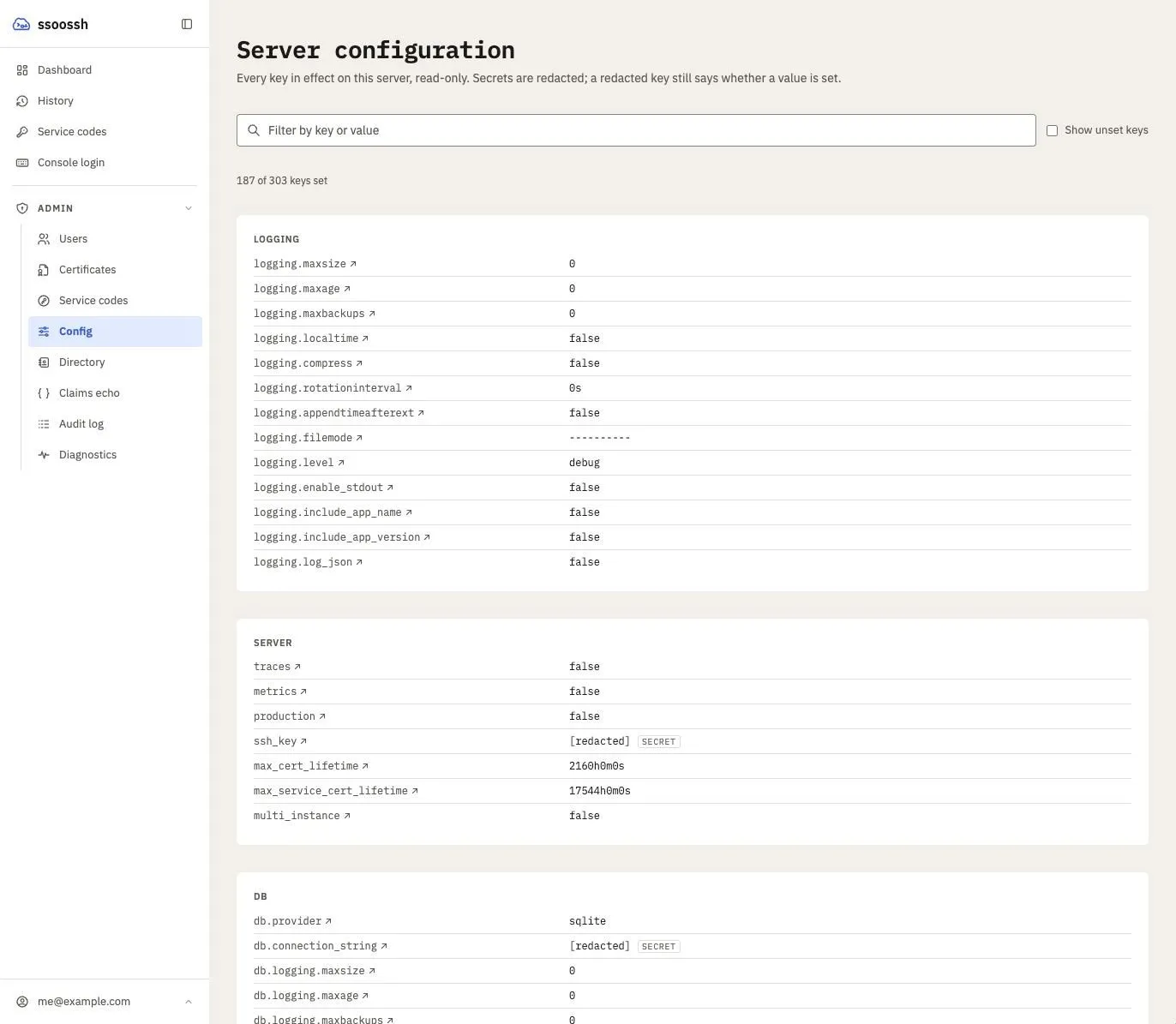The image size is (1176, 1024).
Task: Click the Dashboard grid icon
Action: coord(22,70)
